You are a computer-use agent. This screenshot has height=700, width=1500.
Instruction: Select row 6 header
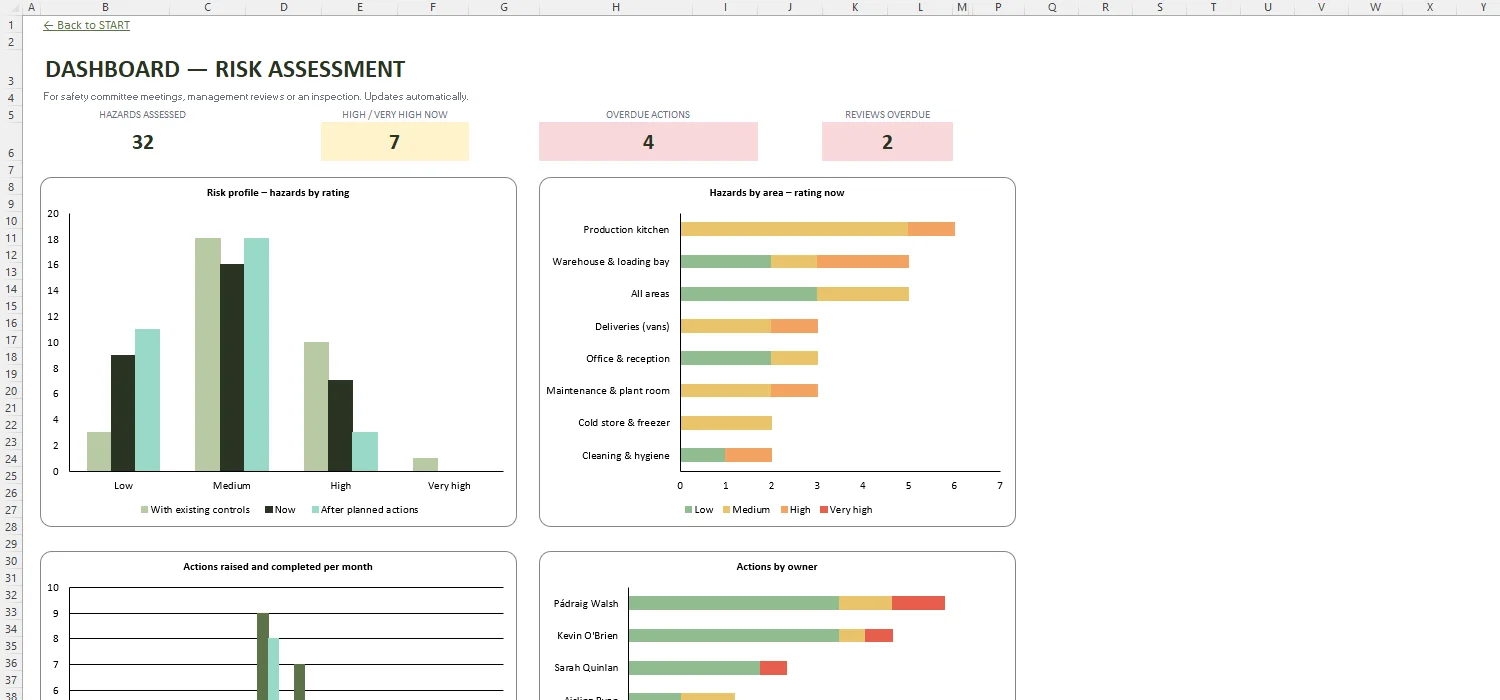pos(10,142)
